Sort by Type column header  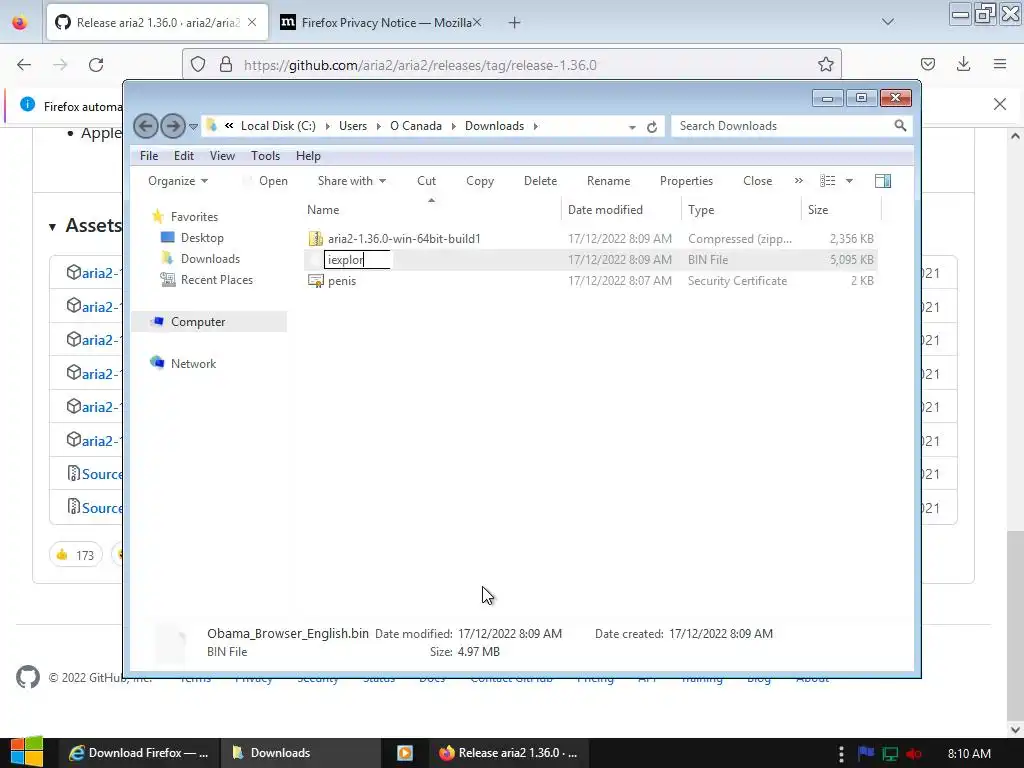741,210
